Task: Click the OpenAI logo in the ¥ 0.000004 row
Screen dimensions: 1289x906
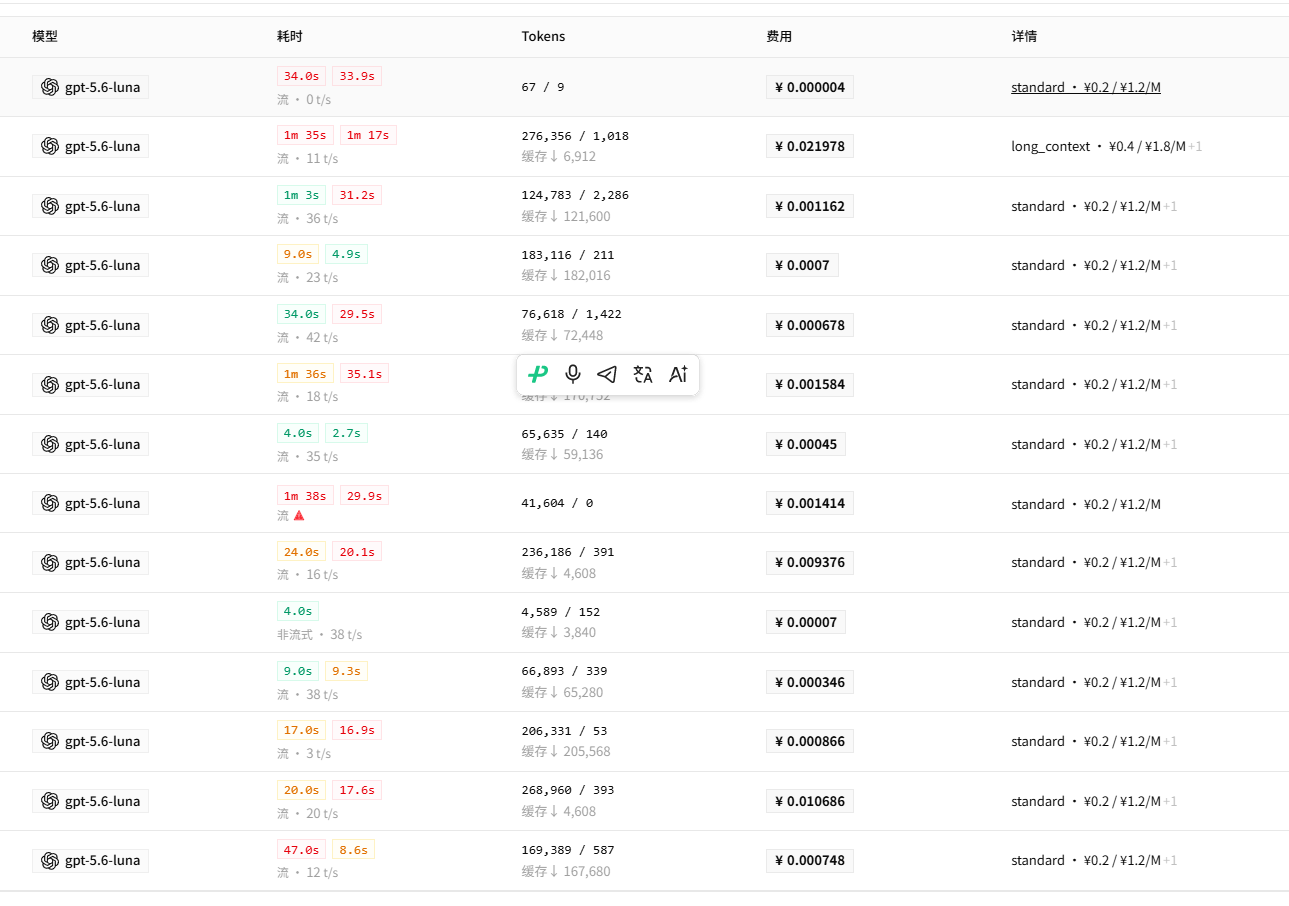Action: 50,87
